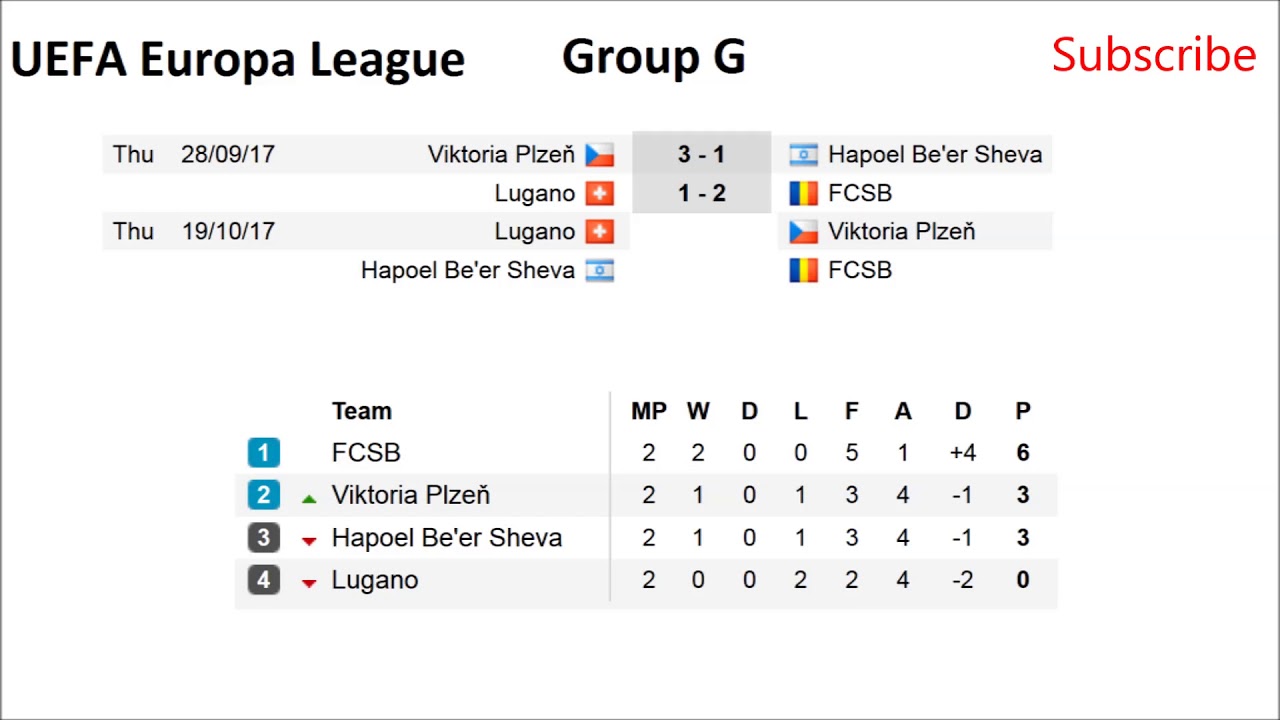Viewport: 1280px width, 720px height.
Task: Click the position 2 badge for Viktoria Plzeň
Action: pyautogui.click(x=264, y=495)
